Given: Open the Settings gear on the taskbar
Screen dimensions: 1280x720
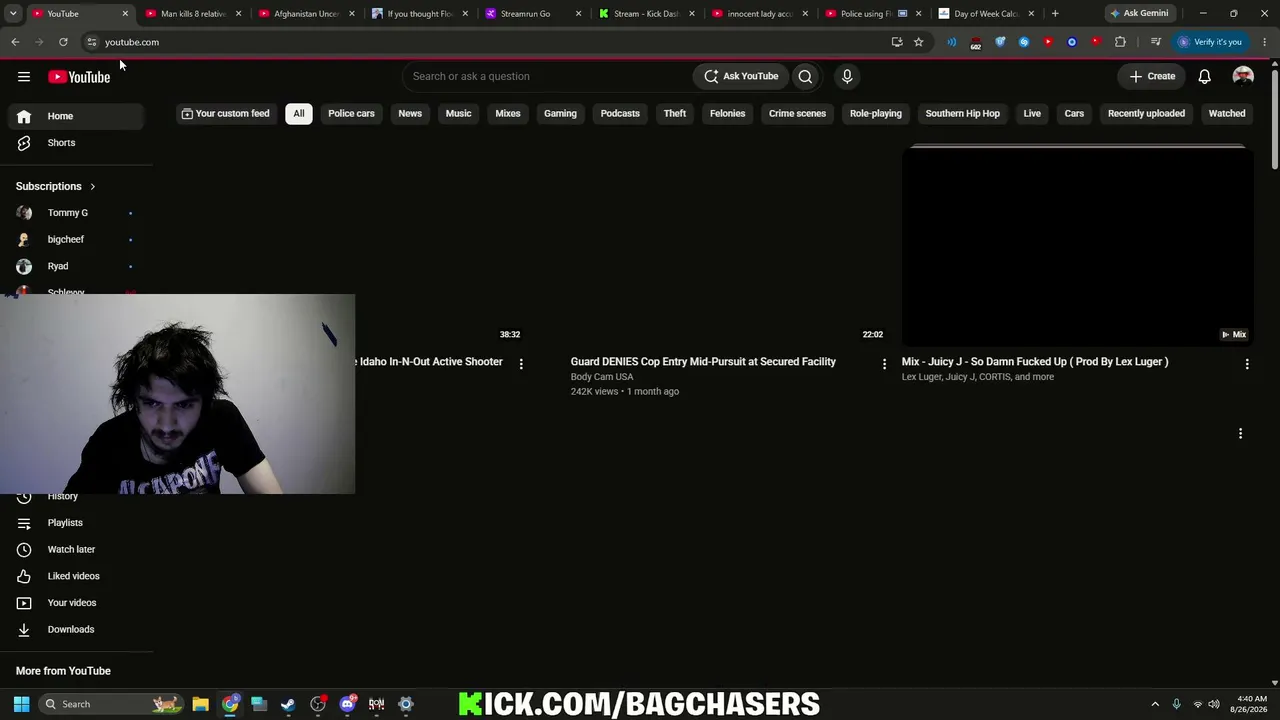Looking at the screenshot, I should (406, 704).
